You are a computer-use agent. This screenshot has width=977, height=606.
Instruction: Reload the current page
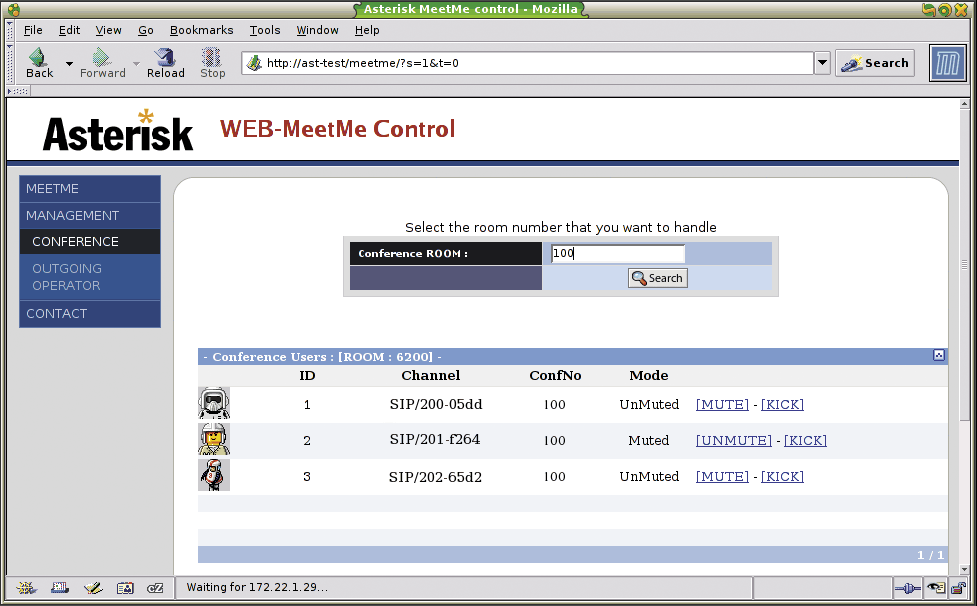pos(166,63)
